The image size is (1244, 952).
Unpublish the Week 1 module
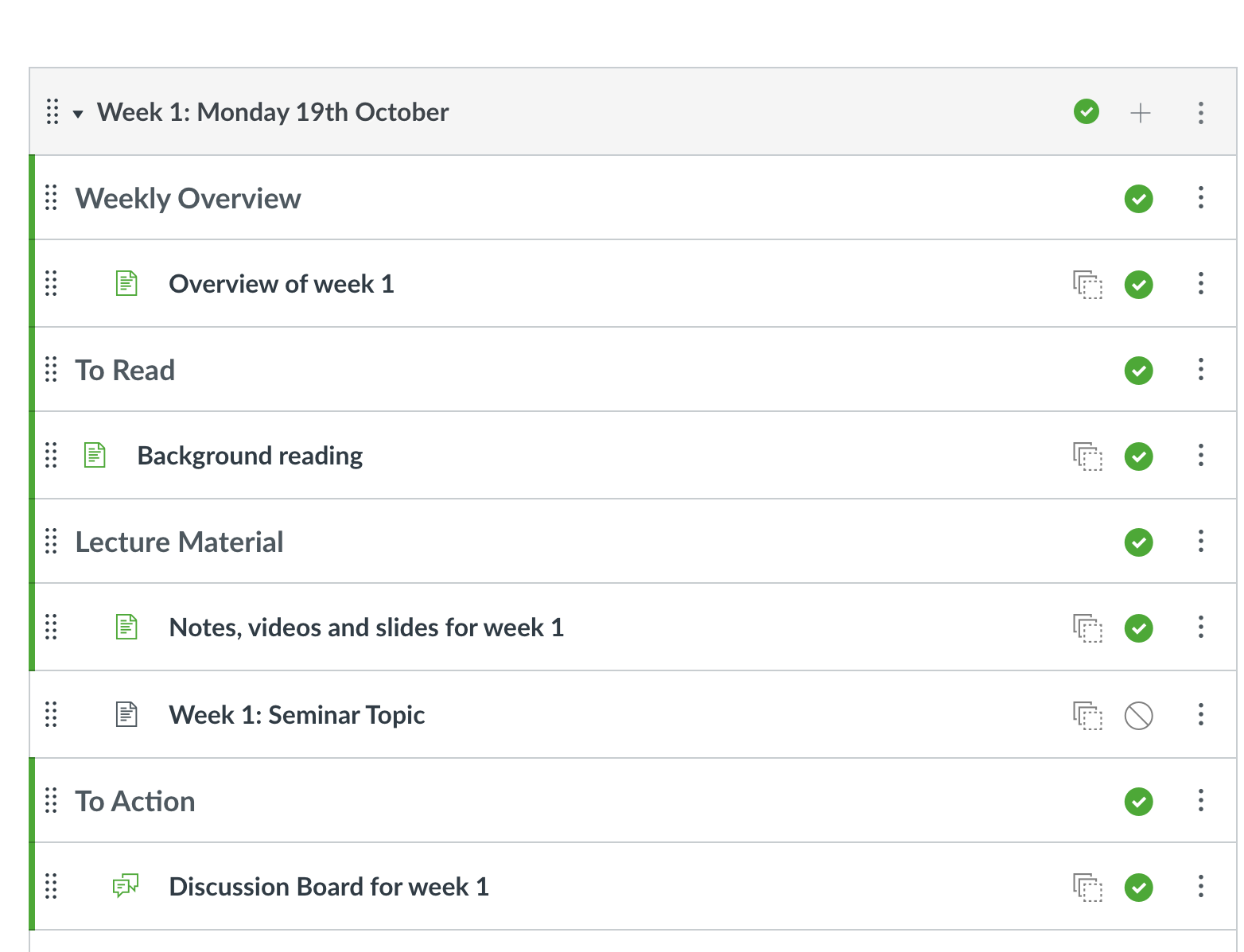pos(1086,112)
